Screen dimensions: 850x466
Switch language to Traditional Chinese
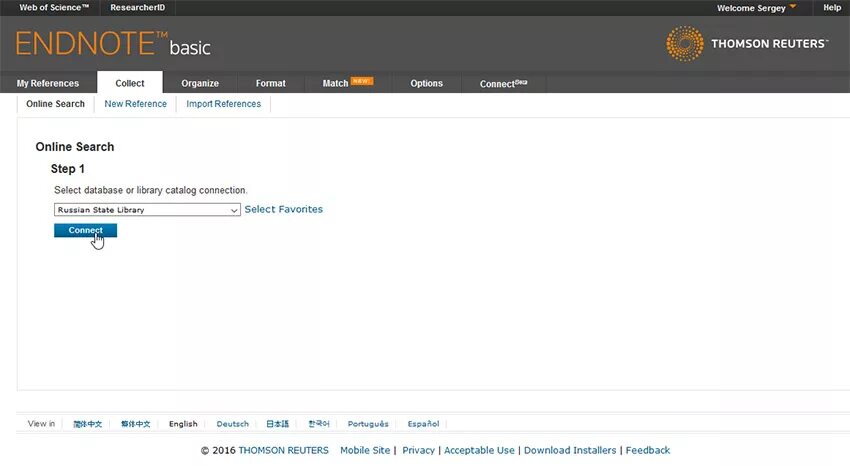(x=135, y=424)
